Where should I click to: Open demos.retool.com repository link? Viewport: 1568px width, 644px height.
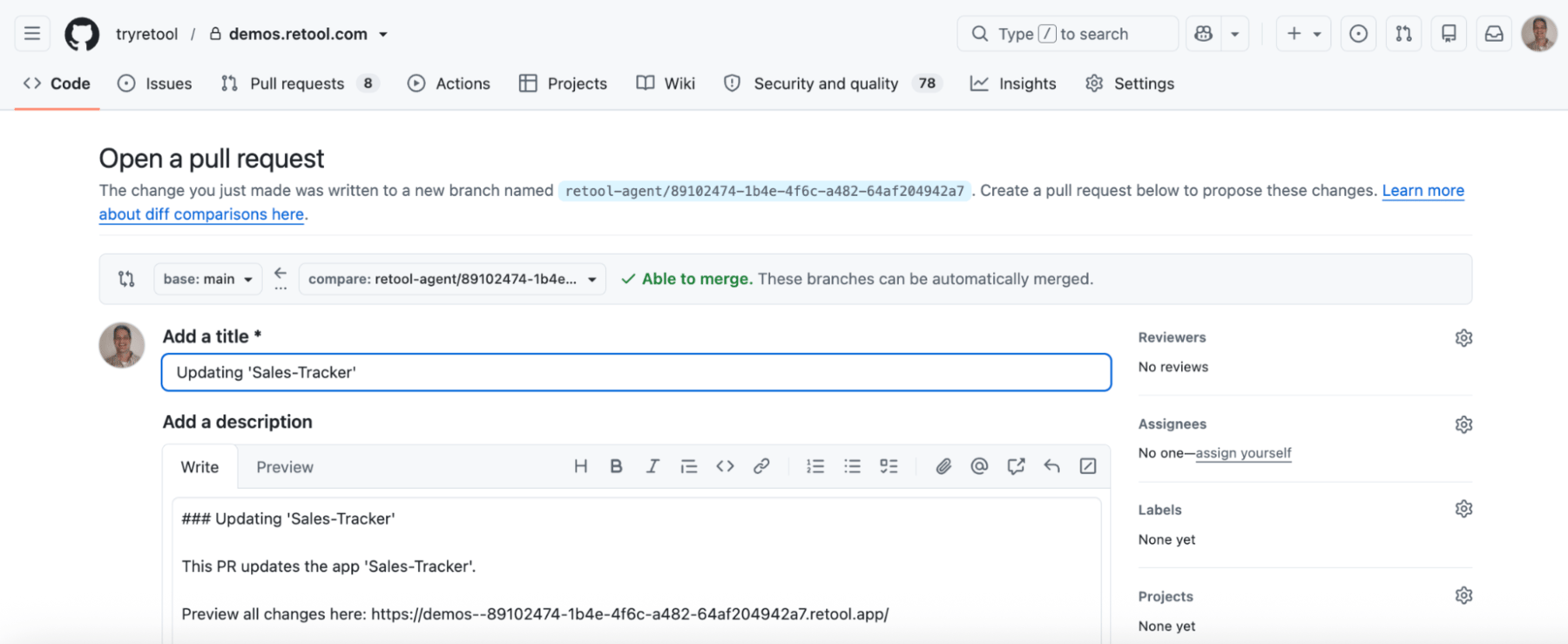click(x=298, y=34)
